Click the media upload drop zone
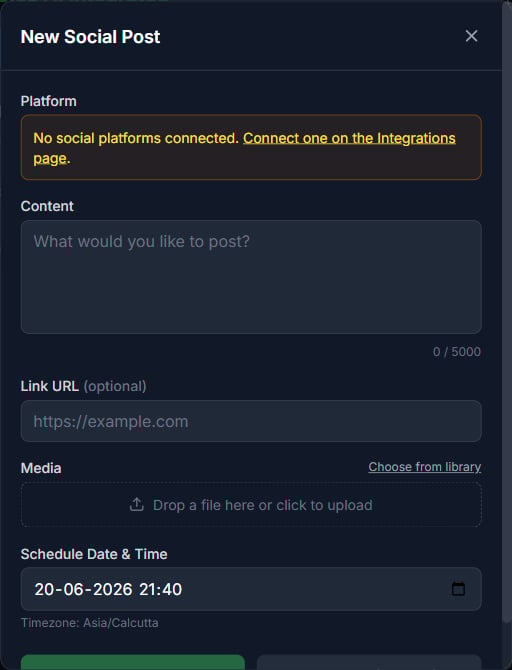Viewport: 512px width, 670px height. (251, 505)
